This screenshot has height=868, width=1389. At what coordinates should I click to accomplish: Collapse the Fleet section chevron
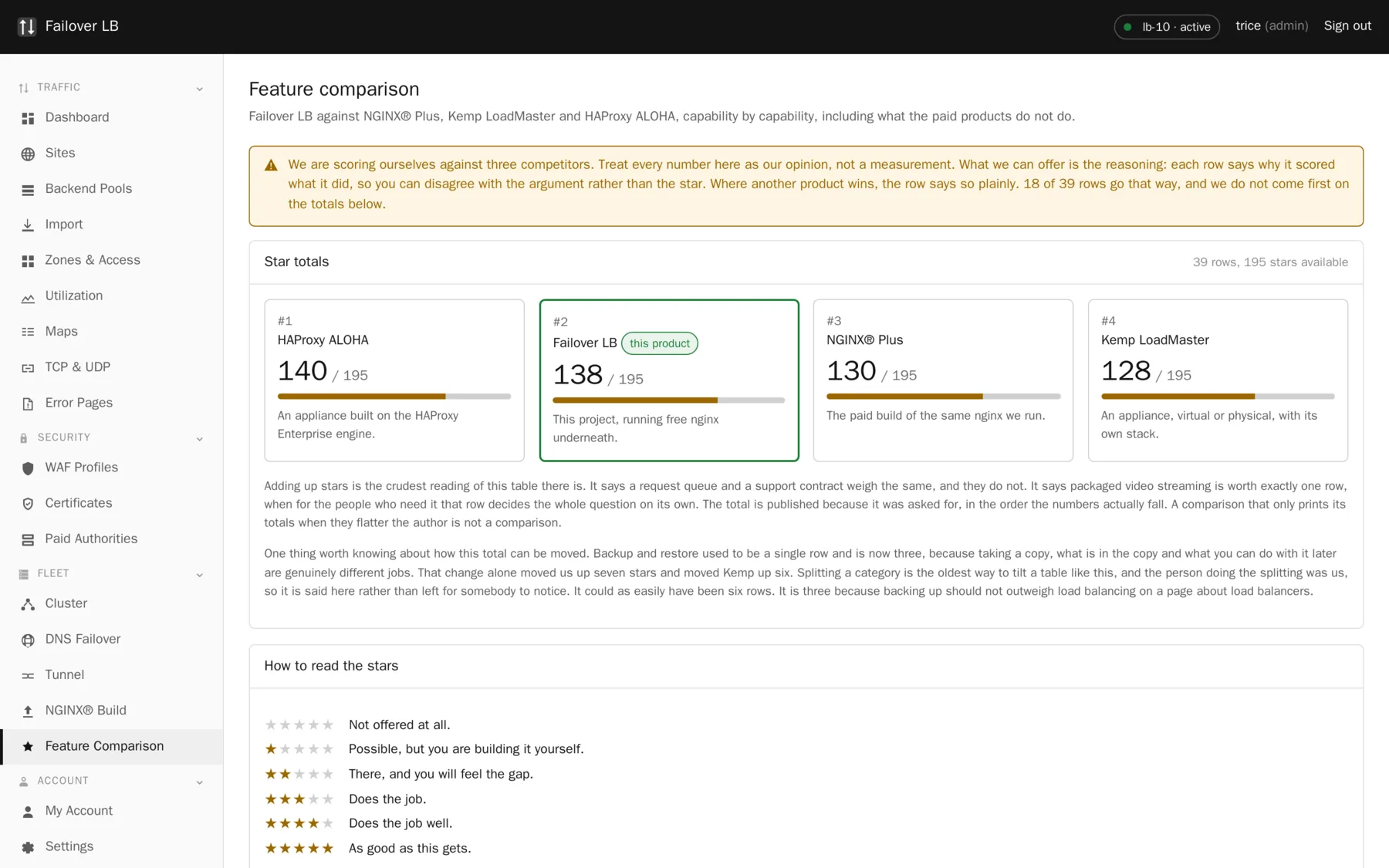pos(200,575)
